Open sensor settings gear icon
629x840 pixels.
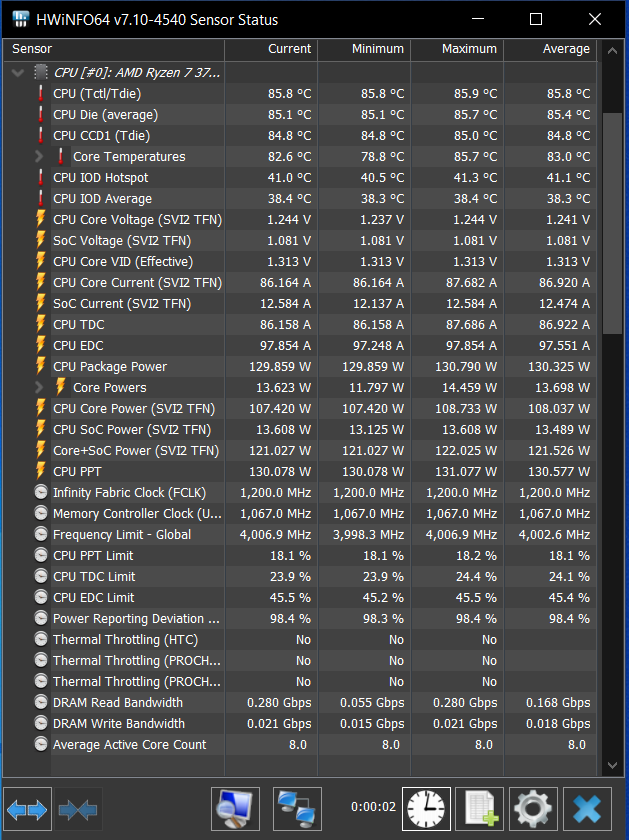point(533,809)
